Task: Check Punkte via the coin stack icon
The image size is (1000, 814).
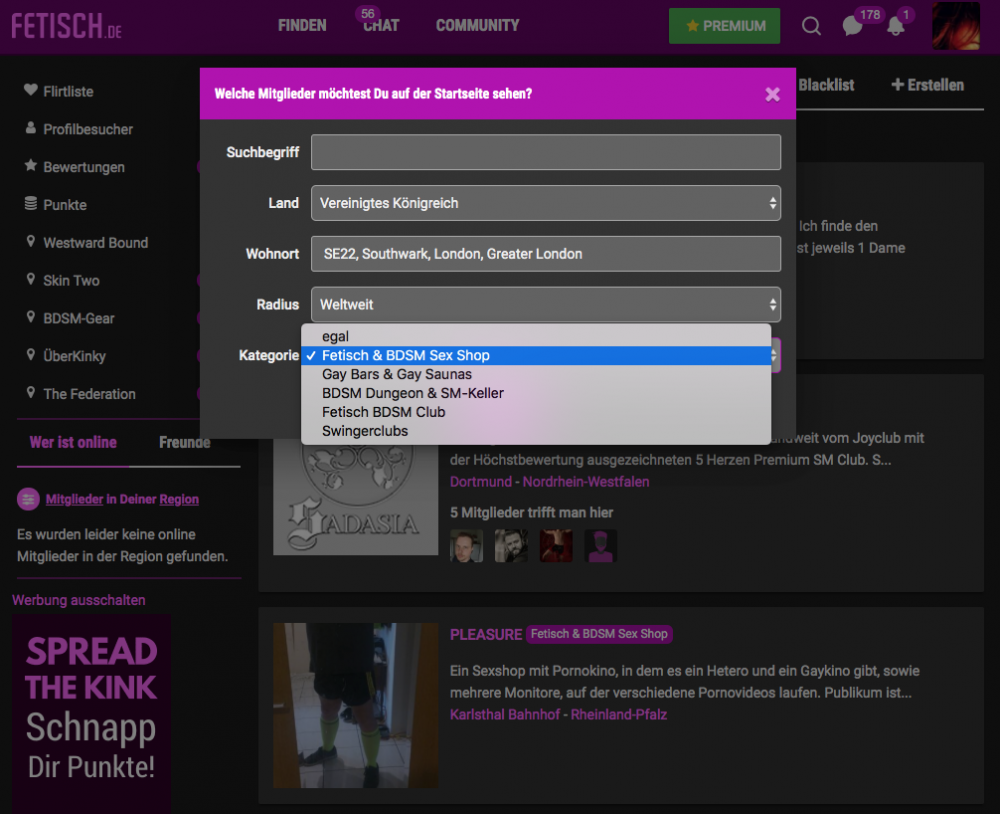Action: (x=31, y=204)
